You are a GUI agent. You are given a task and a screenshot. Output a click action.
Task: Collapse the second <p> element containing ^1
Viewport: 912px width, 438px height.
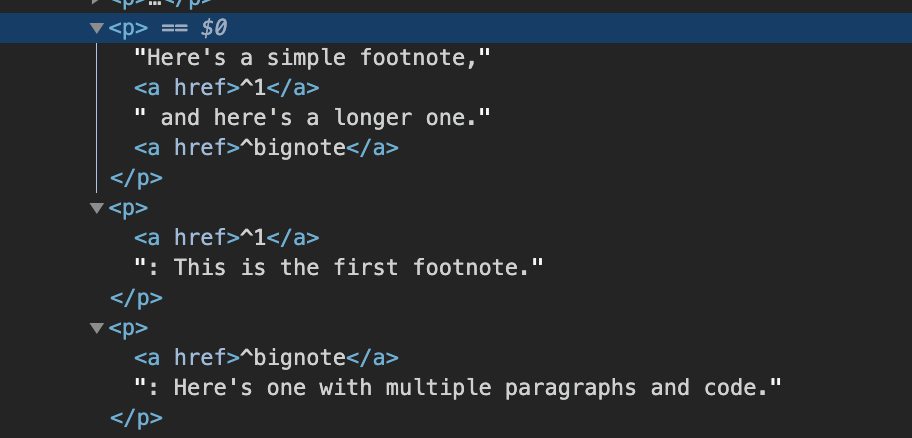(97, 208)
